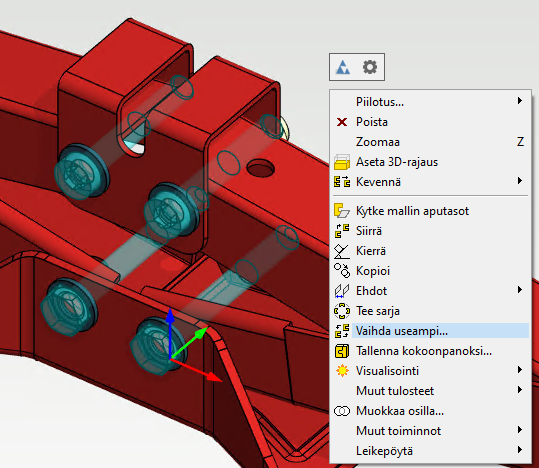This screenshot has width=539, height=468.
Task: Click the red X Poista icon
Action: (342, 122)
